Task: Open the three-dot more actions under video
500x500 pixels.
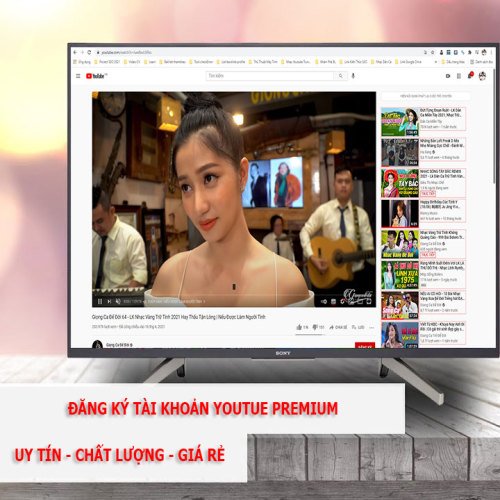Action: pos(372,328)
